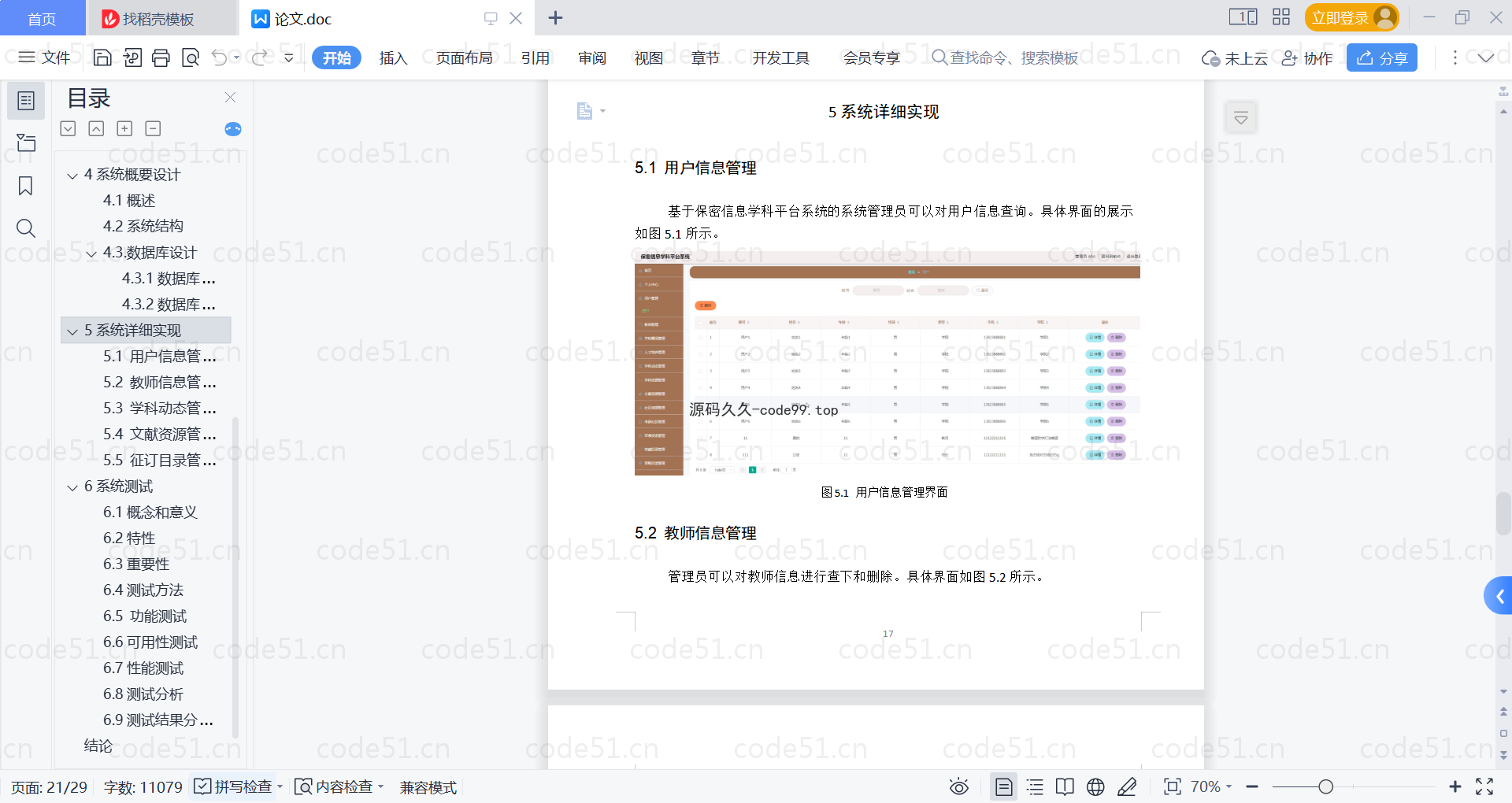The width and height of the screenshot is (1512, 803).
Task: Adjust the zoom slider handle
Action: point(1326,786)
